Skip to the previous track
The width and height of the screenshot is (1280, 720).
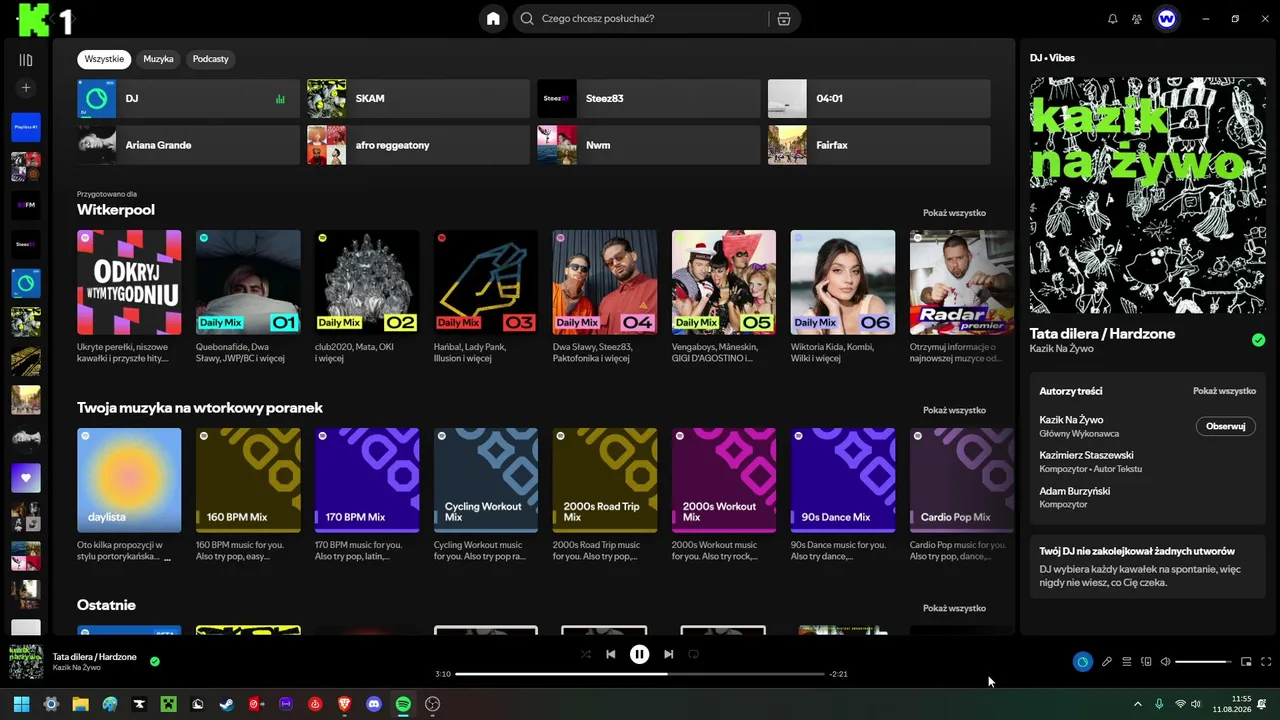611,654
